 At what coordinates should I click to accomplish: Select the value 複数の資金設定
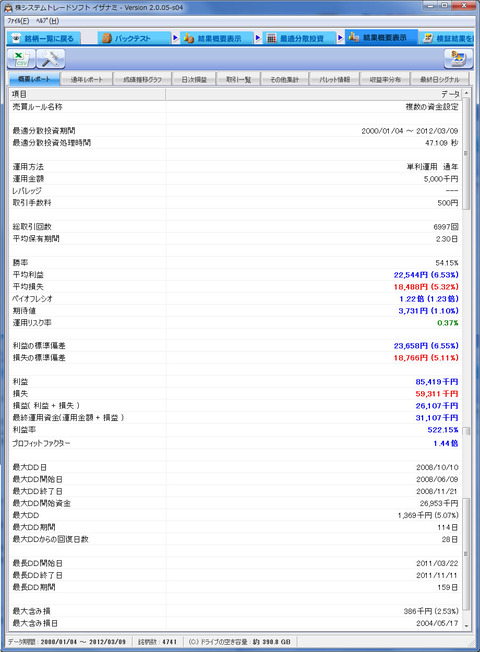tap(432, 107)
